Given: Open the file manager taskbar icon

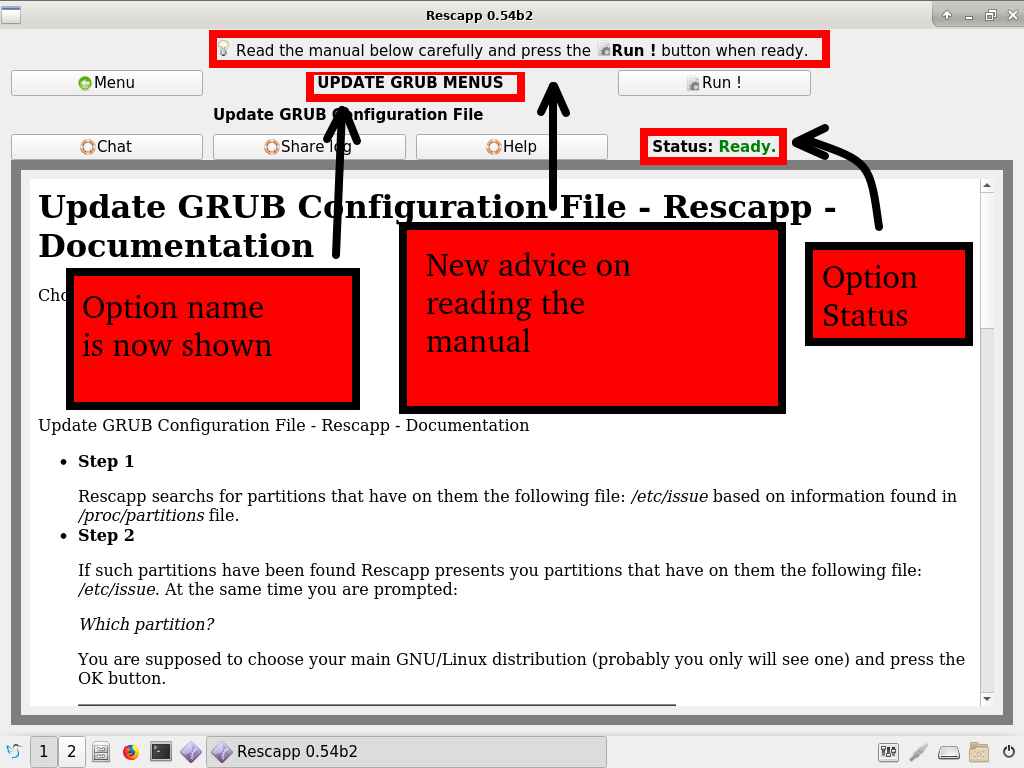Looking at the screenshot, I should click(x=101, y=752).
